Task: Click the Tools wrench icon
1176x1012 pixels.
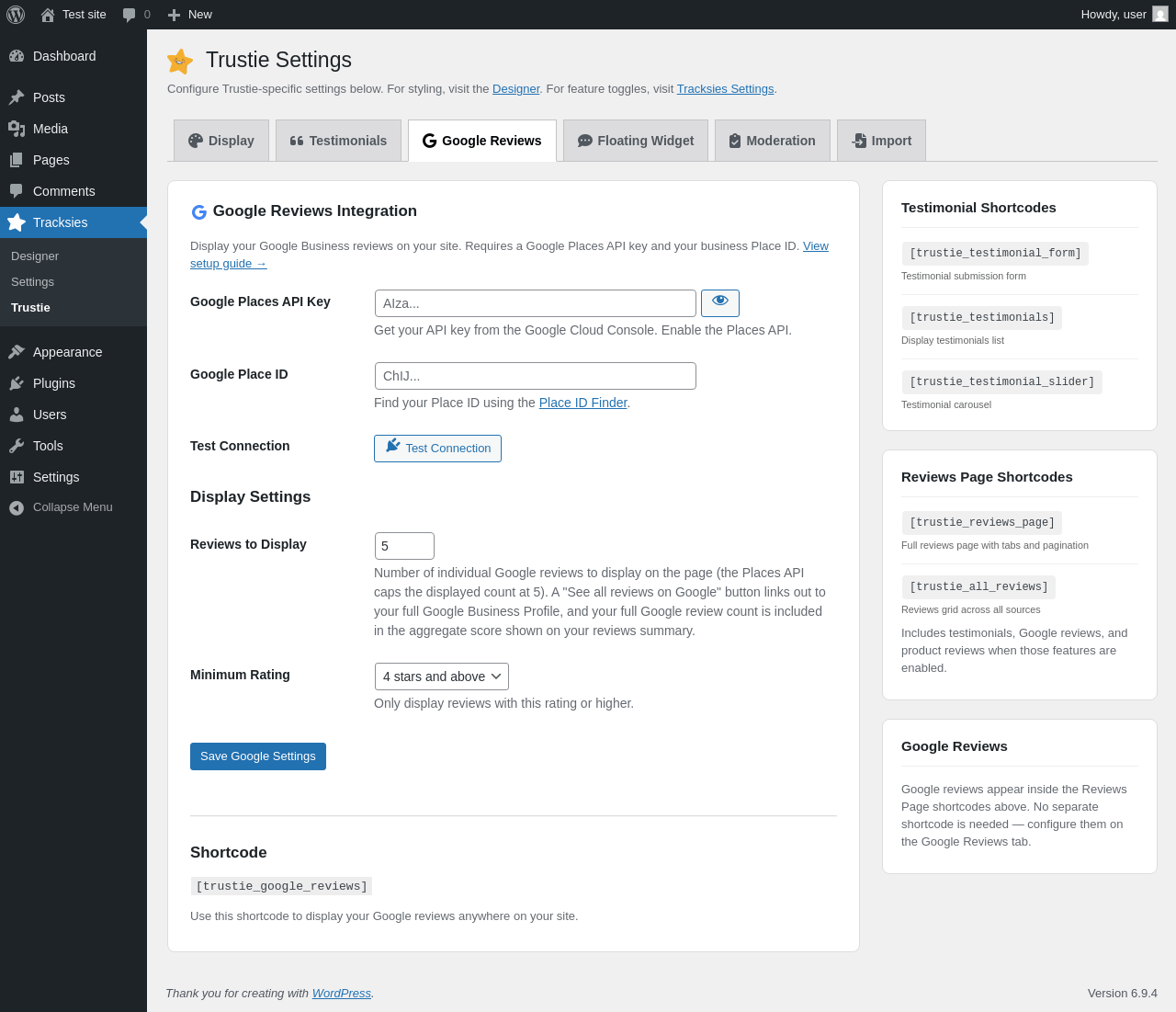Action: click(17, 446)
